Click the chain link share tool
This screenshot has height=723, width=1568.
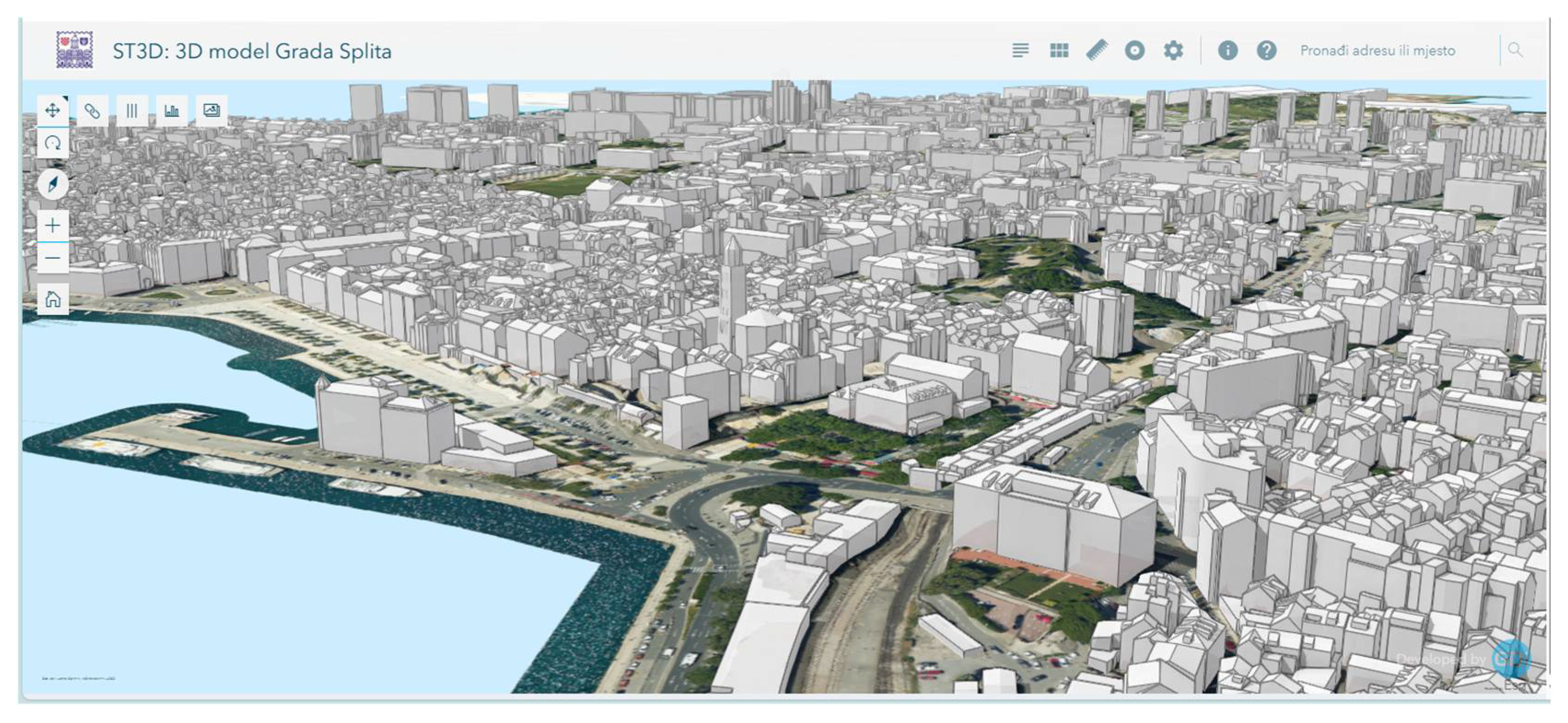pyautogui.click(x=93, y=111)
